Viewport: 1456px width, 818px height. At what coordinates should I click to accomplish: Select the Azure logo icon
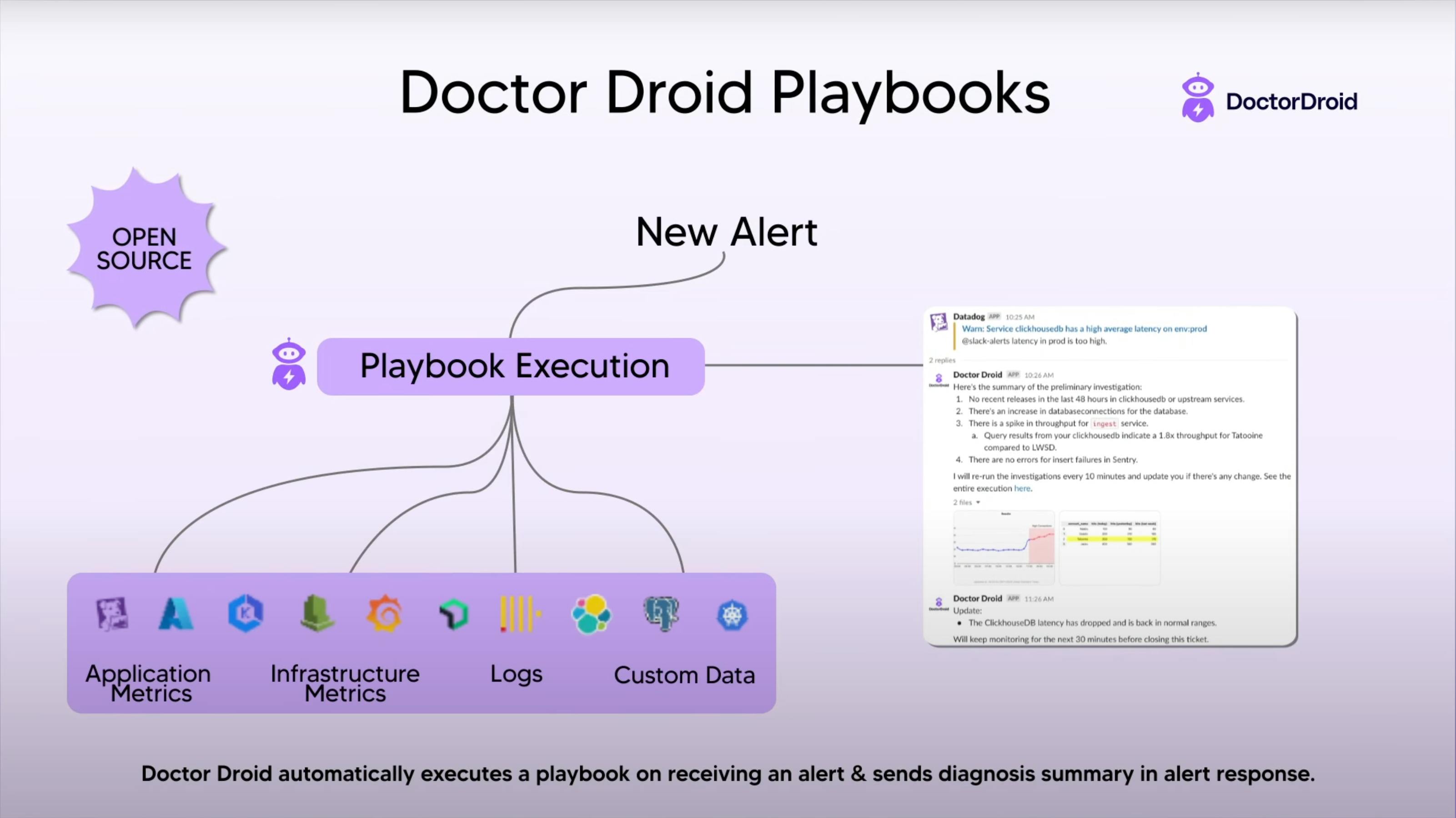(x=176, y=613)
